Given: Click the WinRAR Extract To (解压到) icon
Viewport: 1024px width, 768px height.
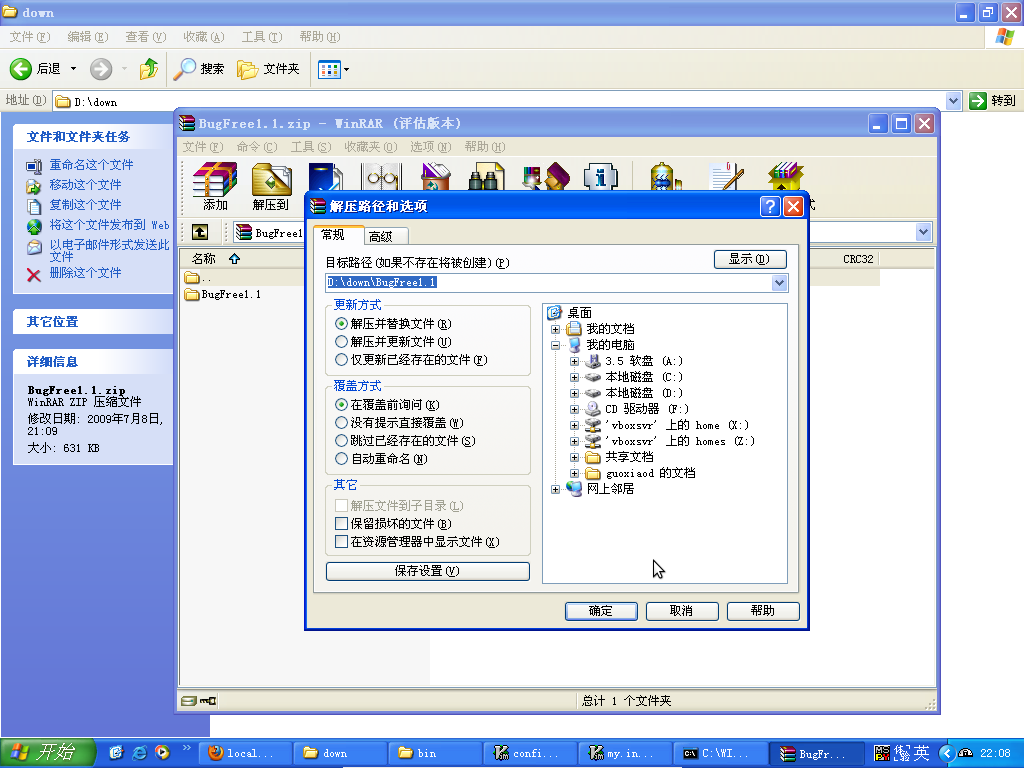Looking at the screenshot, I should [271, 180].
